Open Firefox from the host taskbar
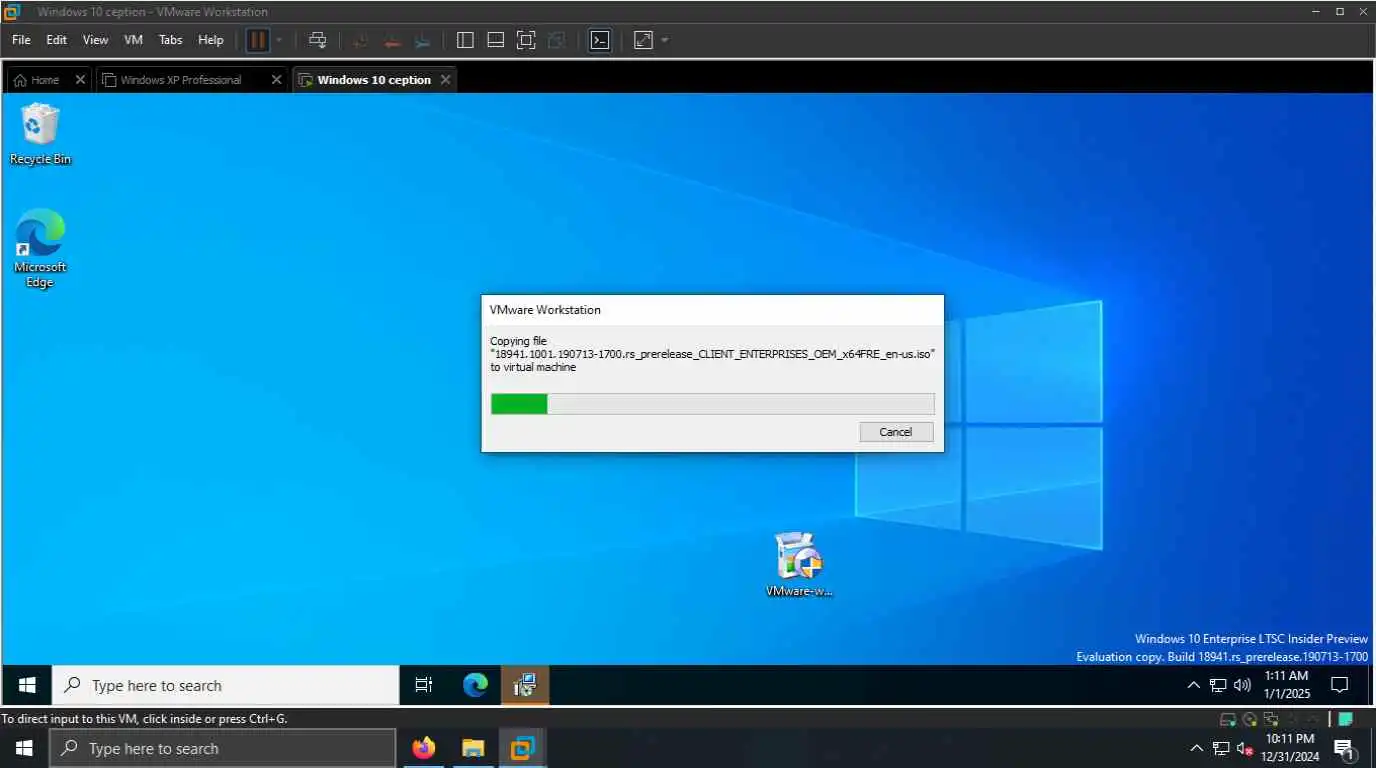The width and height of the screenshot is (1376, 768). [x=424, y=748]
